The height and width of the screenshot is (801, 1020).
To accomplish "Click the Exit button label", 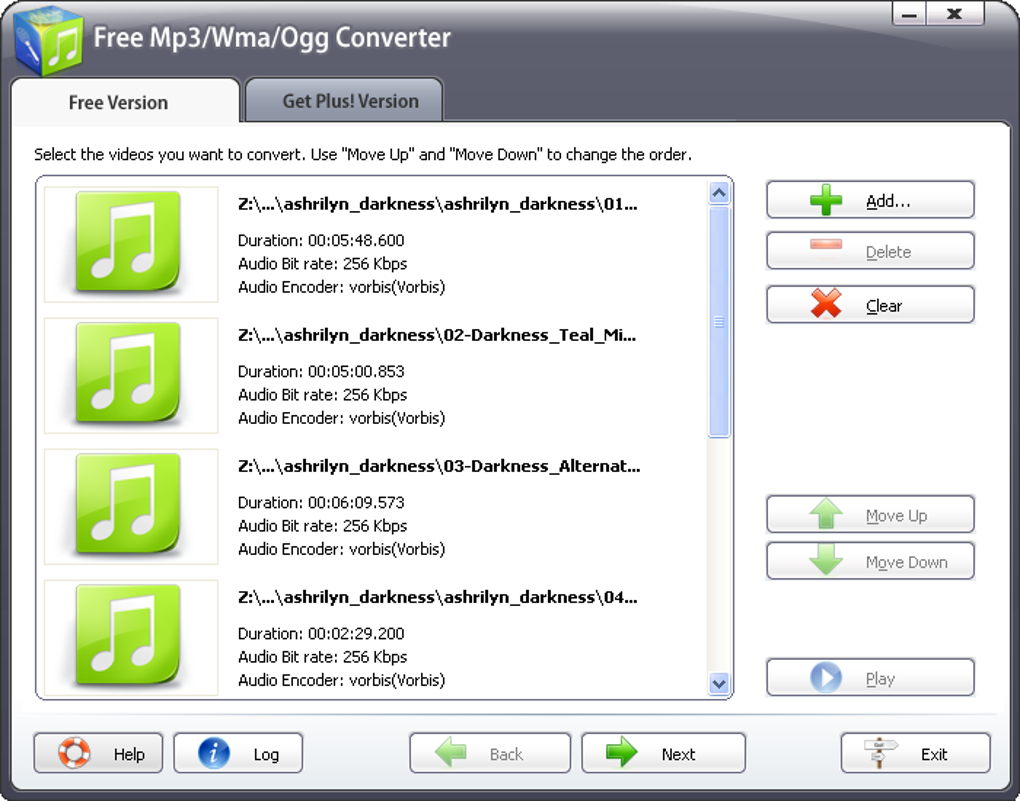I will point(933,754).
